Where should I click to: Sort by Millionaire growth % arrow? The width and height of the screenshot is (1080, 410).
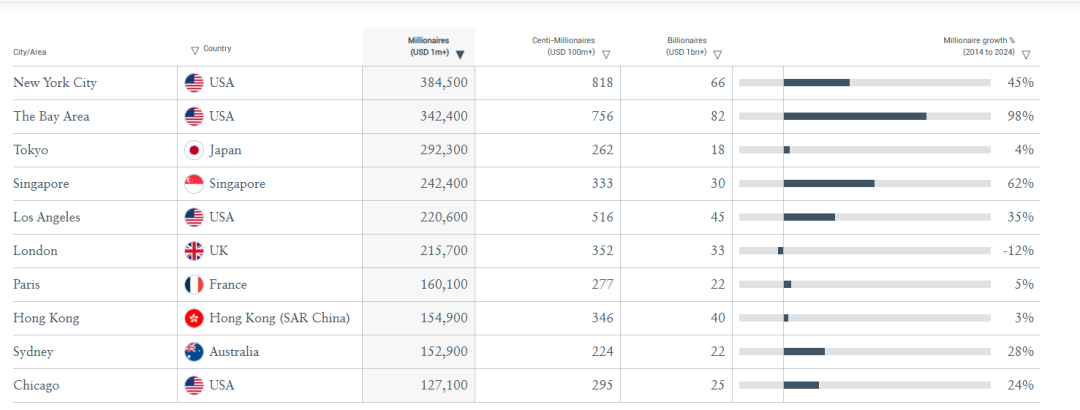[x=1026, y=55]
